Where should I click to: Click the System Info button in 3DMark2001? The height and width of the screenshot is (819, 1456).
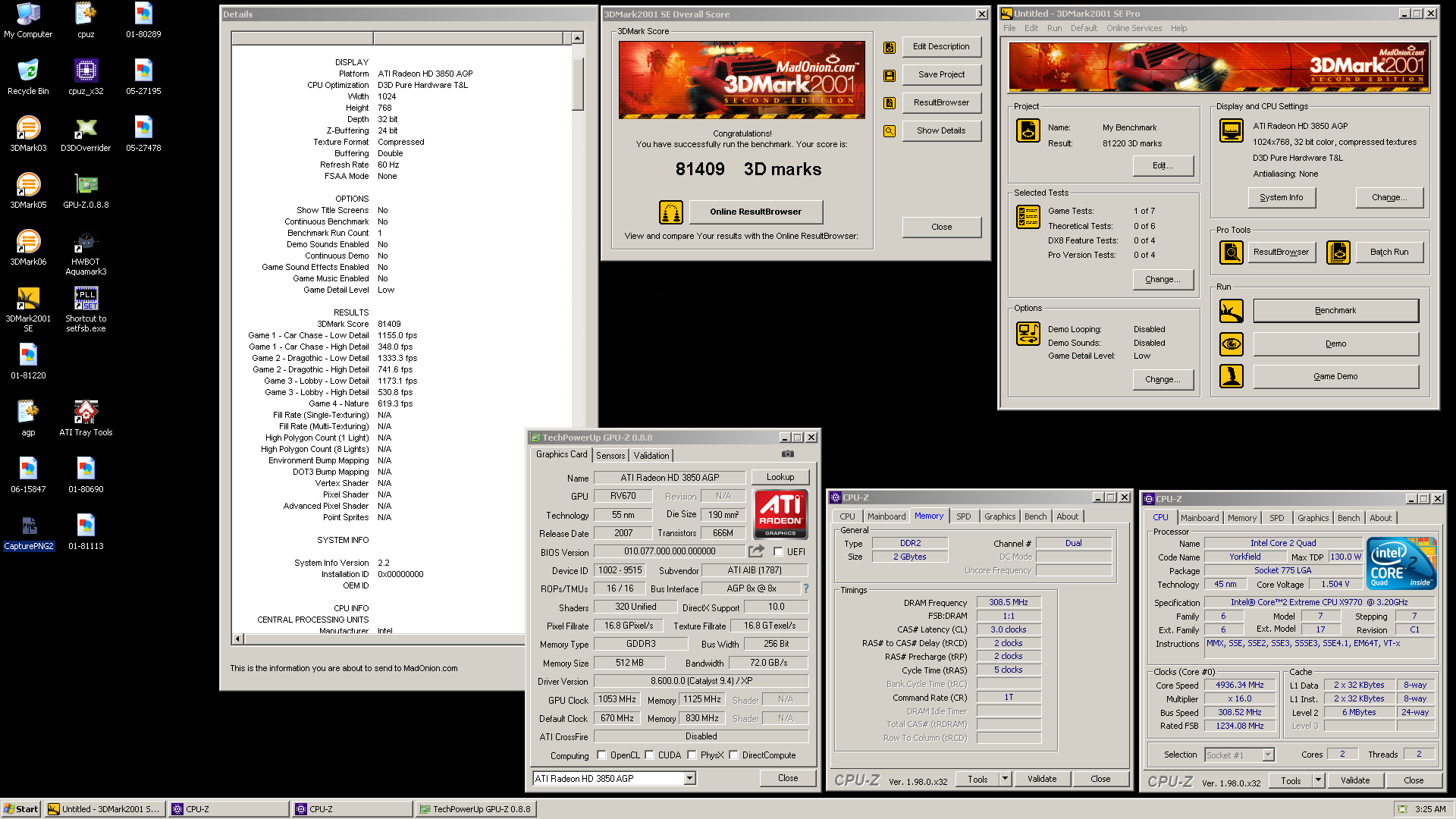tap(1282, 198)
